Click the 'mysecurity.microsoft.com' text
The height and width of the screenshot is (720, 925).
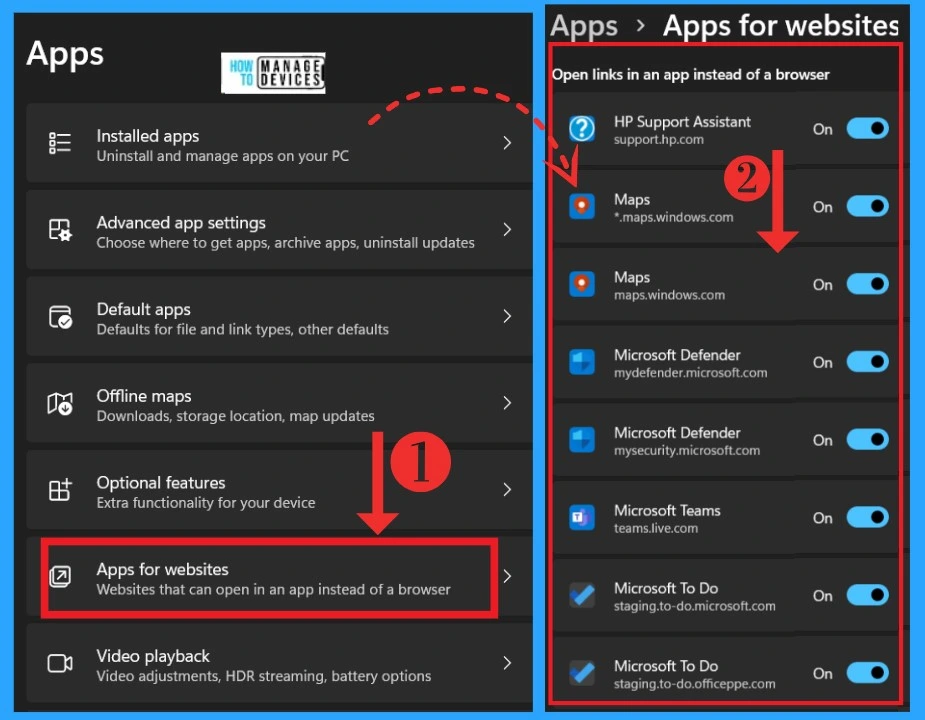coord(687,451)
